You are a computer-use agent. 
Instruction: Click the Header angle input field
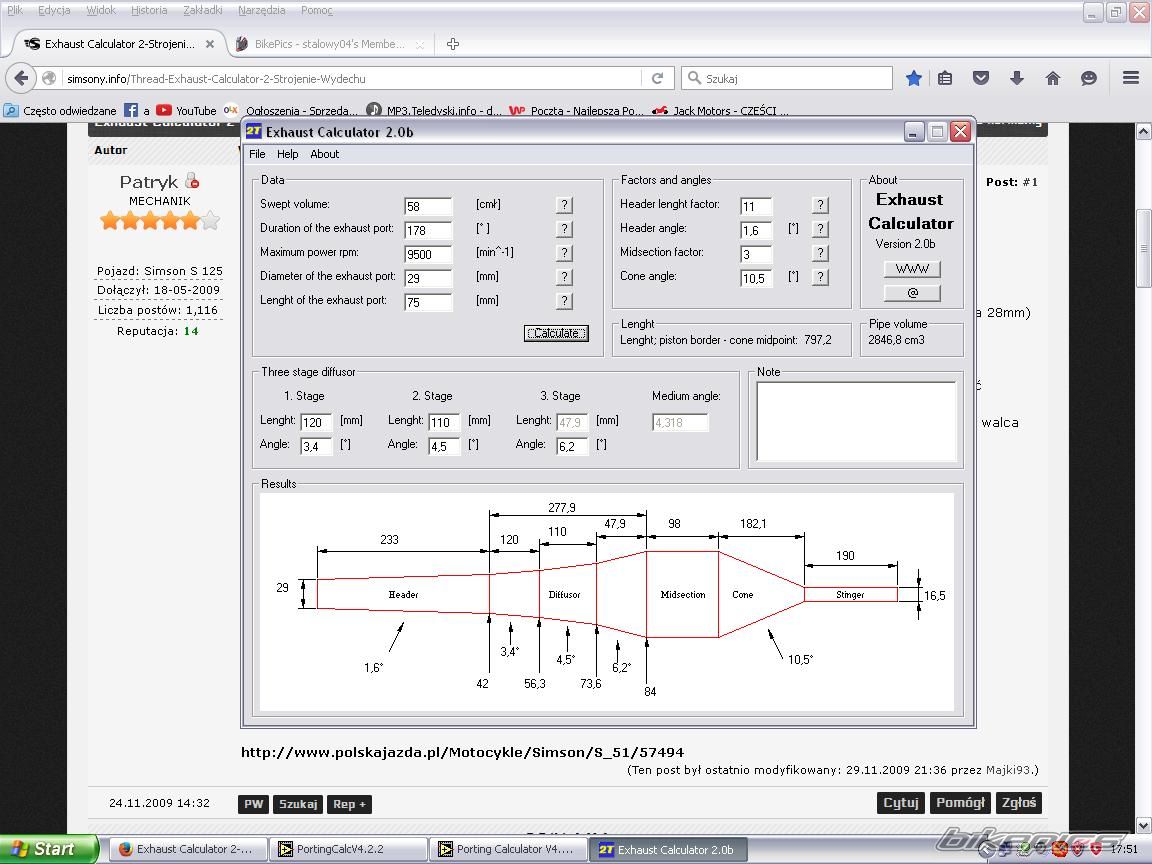756,230
